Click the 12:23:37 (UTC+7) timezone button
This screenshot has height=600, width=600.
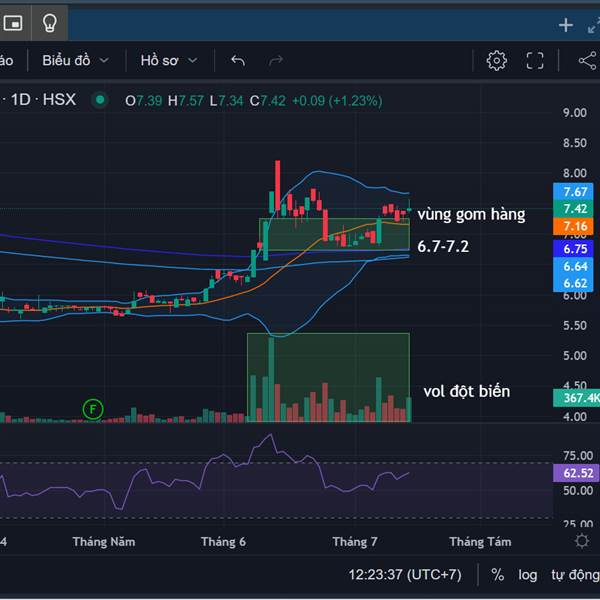[404, 574]
